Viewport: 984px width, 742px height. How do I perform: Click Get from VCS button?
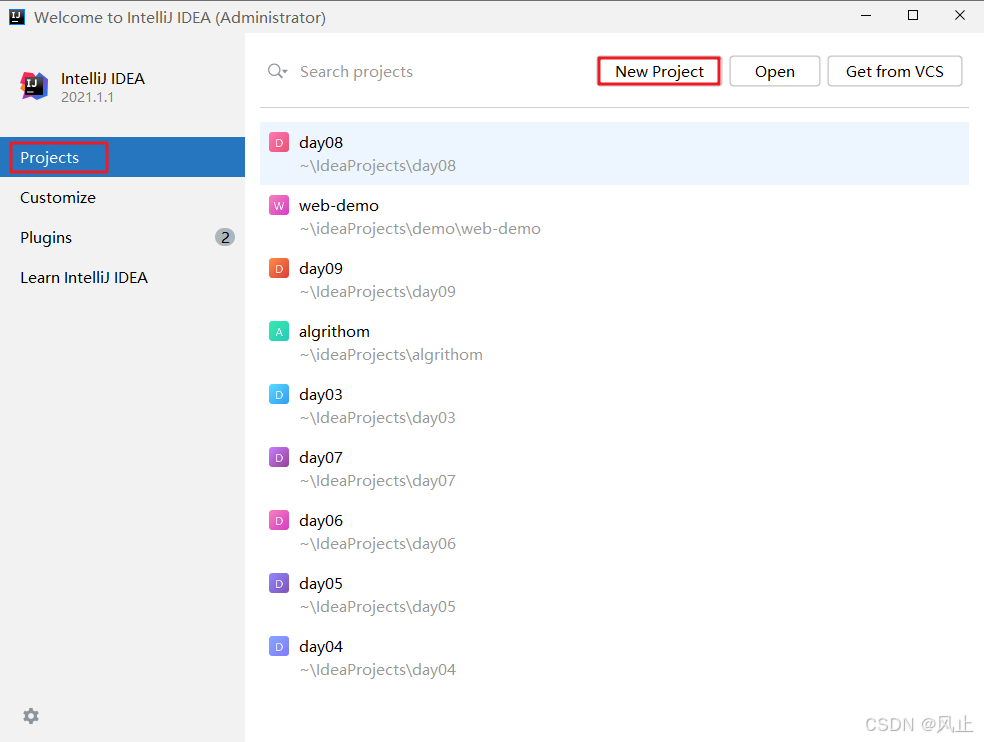tap(894, 71)
